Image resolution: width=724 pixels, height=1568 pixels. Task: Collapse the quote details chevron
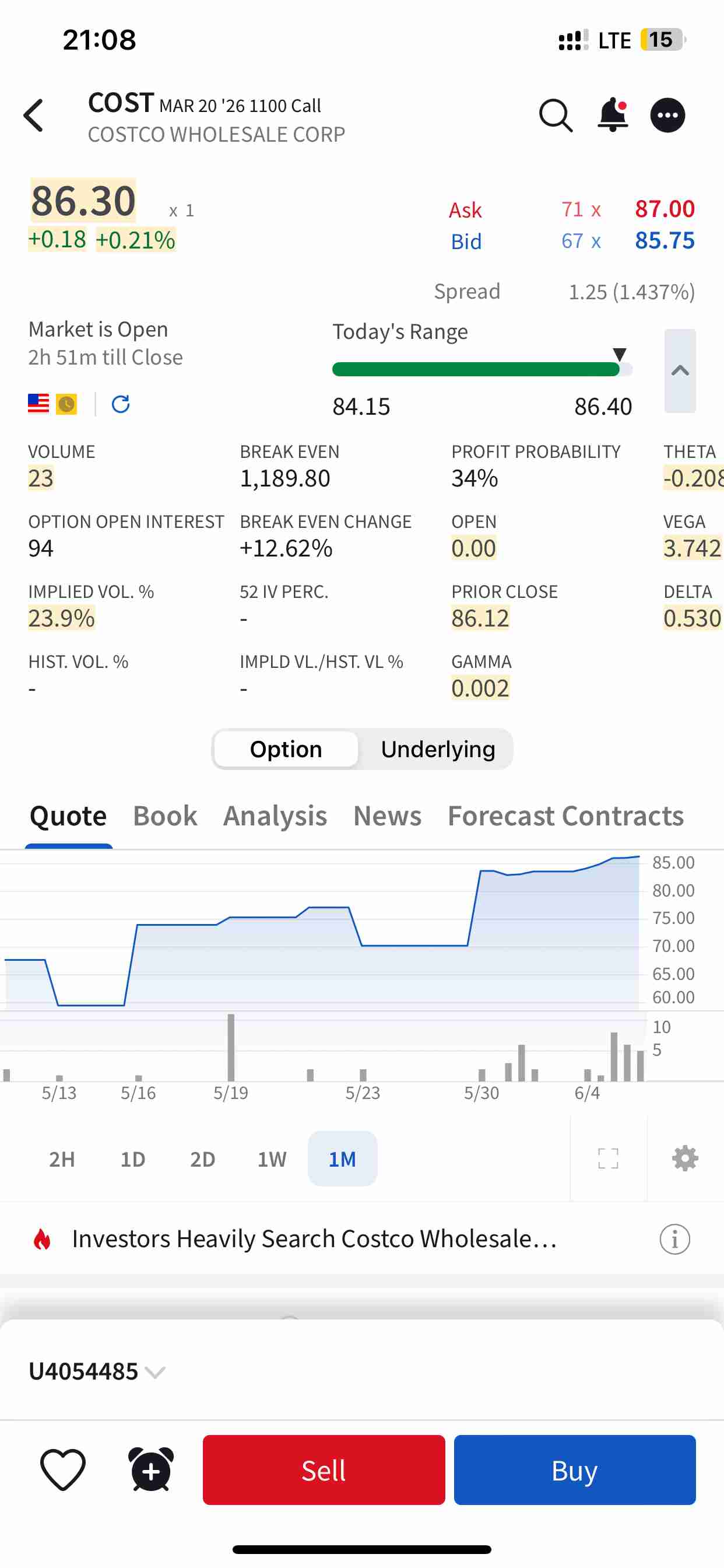pyautogui.click(x=680, y=370)
